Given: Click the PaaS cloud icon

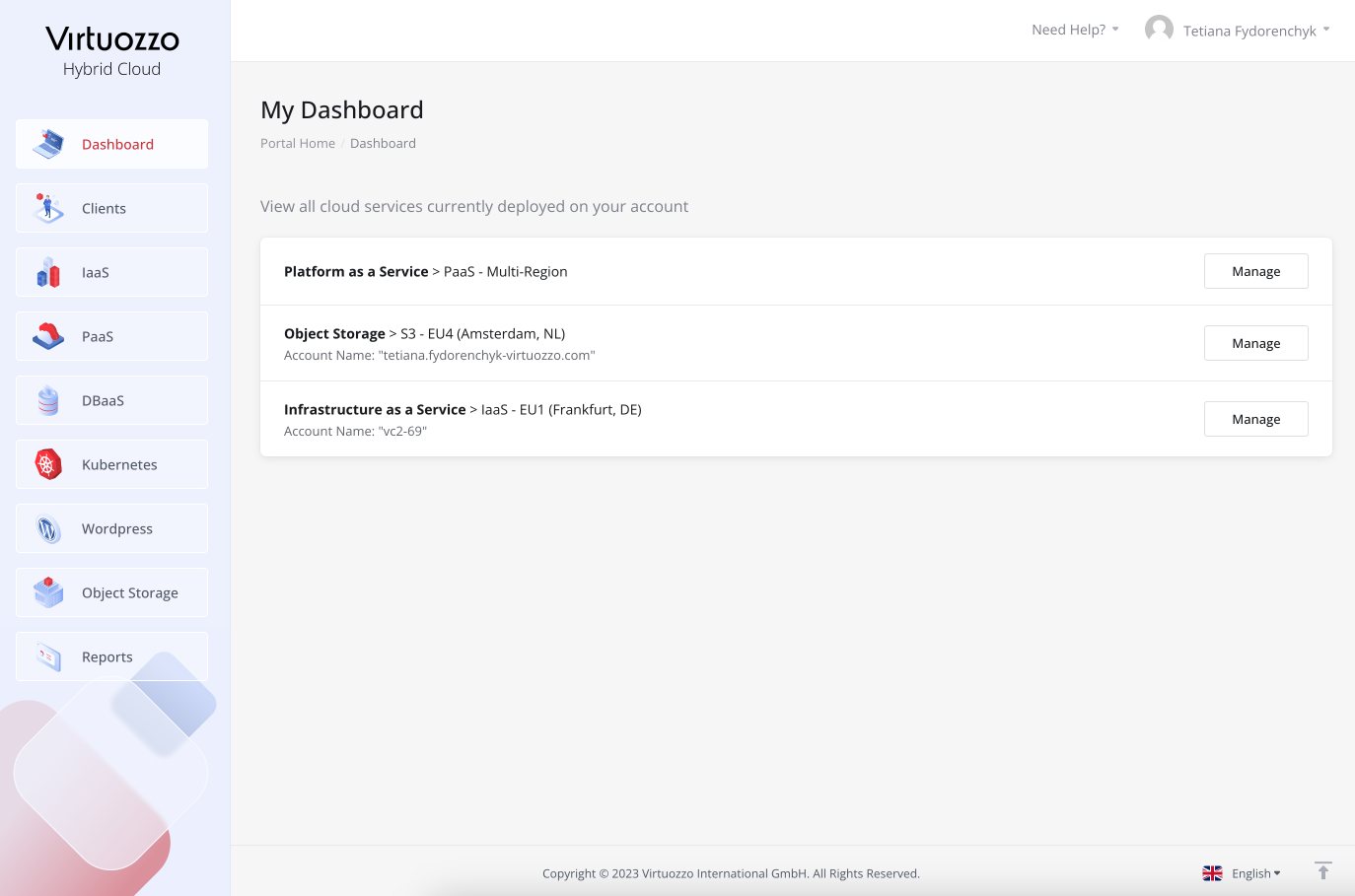Looking at the screenshot, I should pos(48,336).
